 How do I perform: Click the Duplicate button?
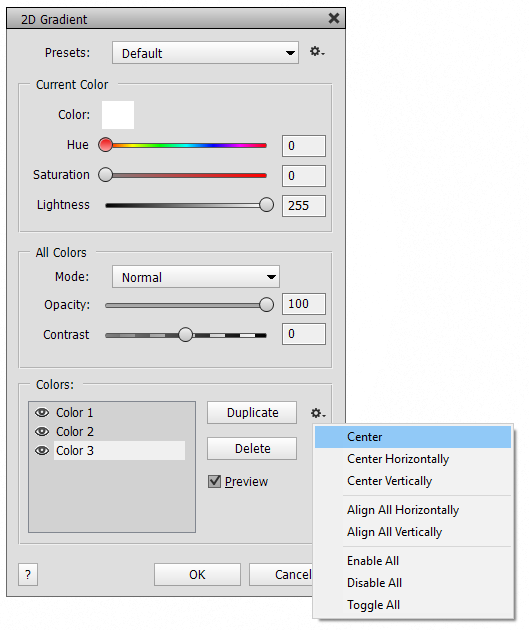(x=252, y=413)
